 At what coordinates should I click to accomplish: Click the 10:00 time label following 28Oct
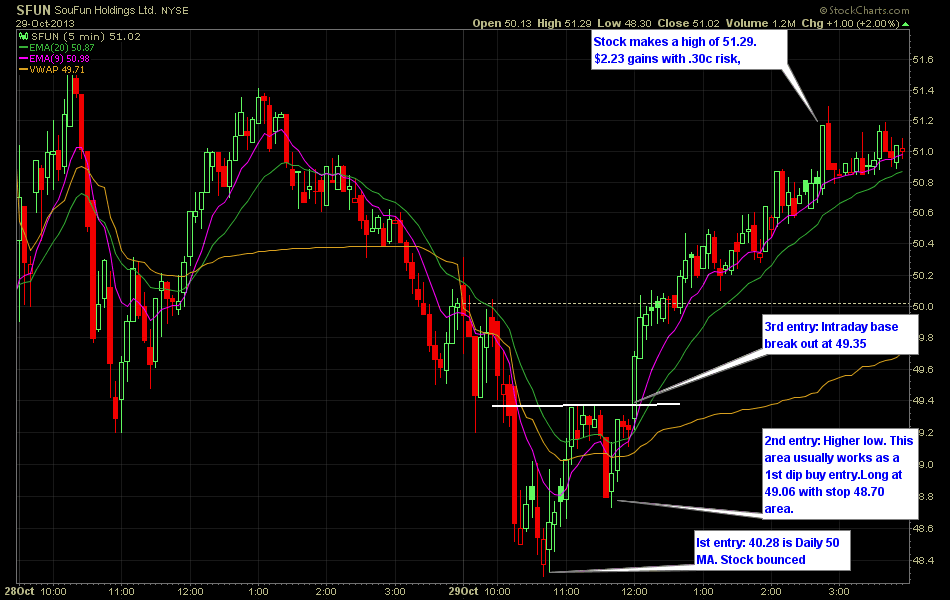pos(53,592)
